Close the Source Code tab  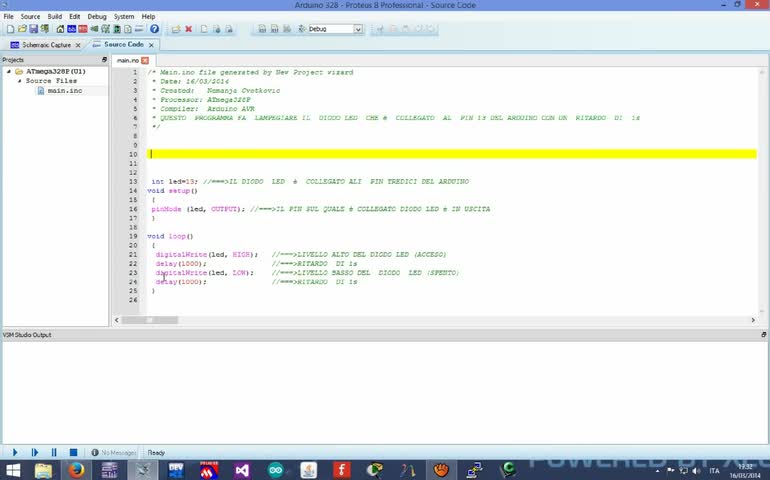[151, 45]
